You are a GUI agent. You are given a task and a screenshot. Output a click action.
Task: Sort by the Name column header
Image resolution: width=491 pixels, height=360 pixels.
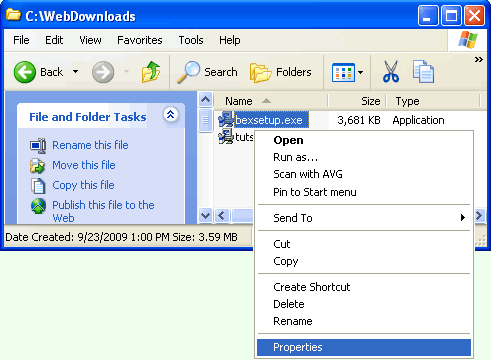click(271, 101)
